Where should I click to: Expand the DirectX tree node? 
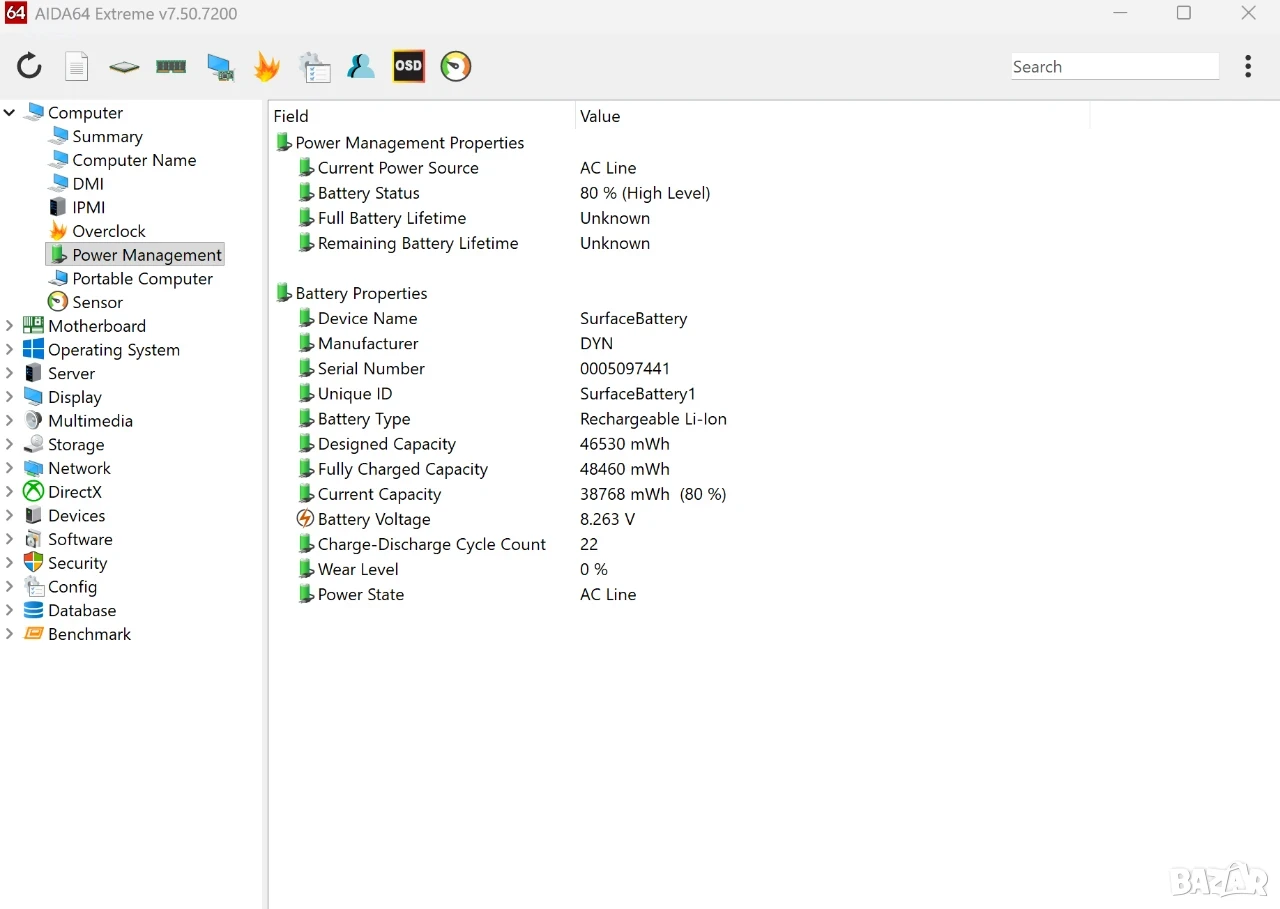pos(10,492)
